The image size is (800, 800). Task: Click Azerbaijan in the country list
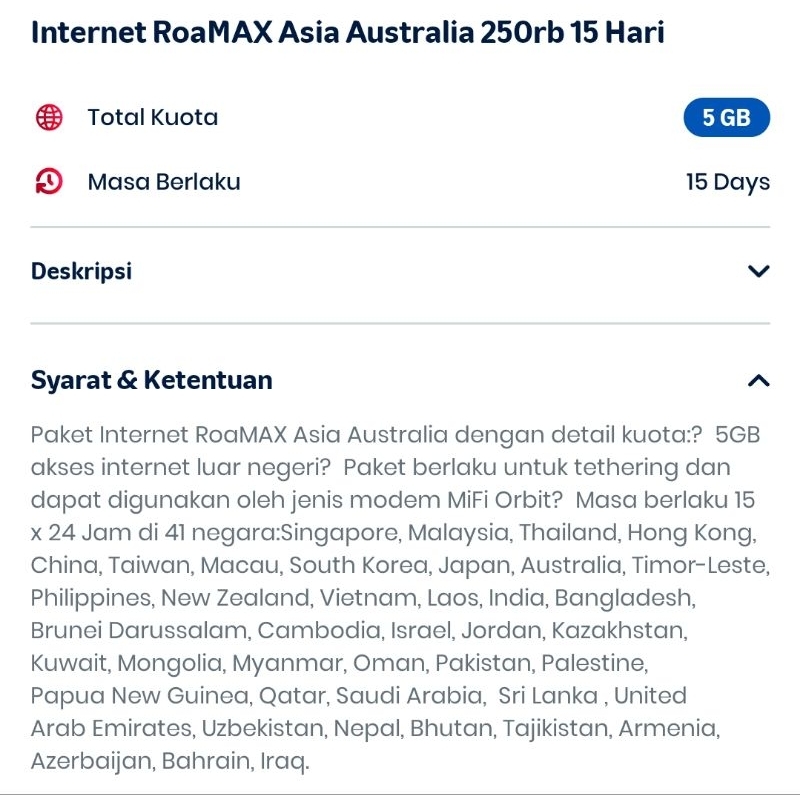tap(88, 761)
